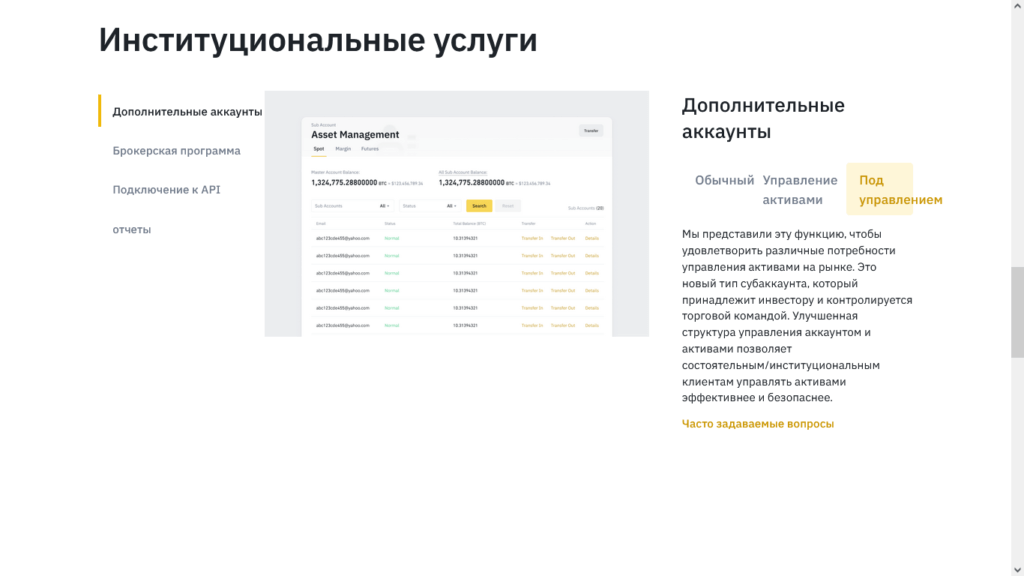Open Futures tab in Asset Management
The image size is (1024, 576).
pyautogui.click(x=370, y=149)
